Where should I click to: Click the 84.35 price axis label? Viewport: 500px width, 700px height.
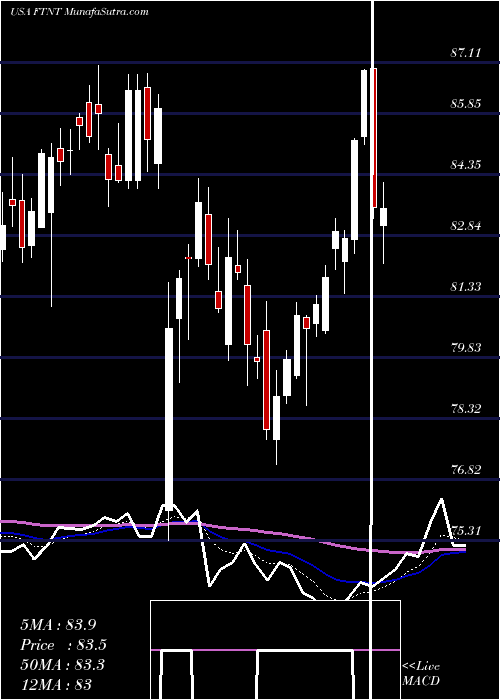(466, 165)
